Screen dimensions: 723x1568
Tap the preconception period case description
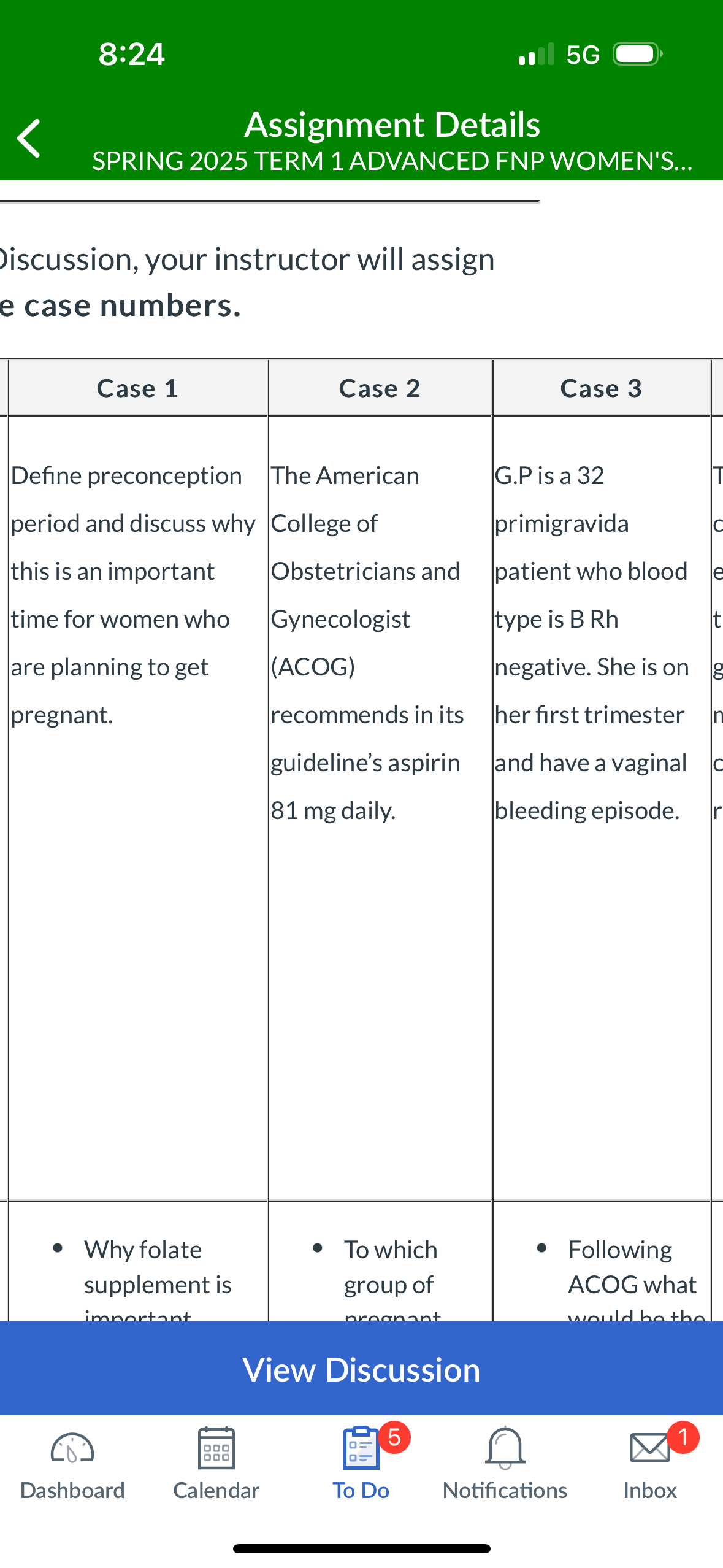click(133, 595)
